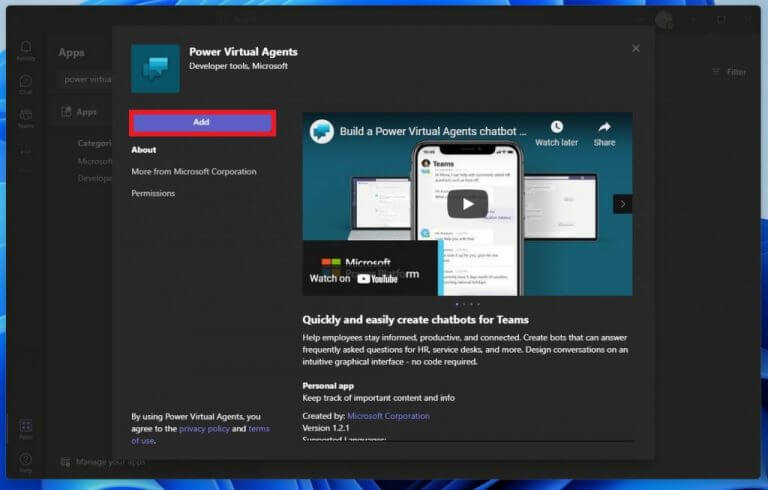This screenshot has width=768, height=490.
Task: Open More from Microsoft Corporation
Action: [193, 172]
